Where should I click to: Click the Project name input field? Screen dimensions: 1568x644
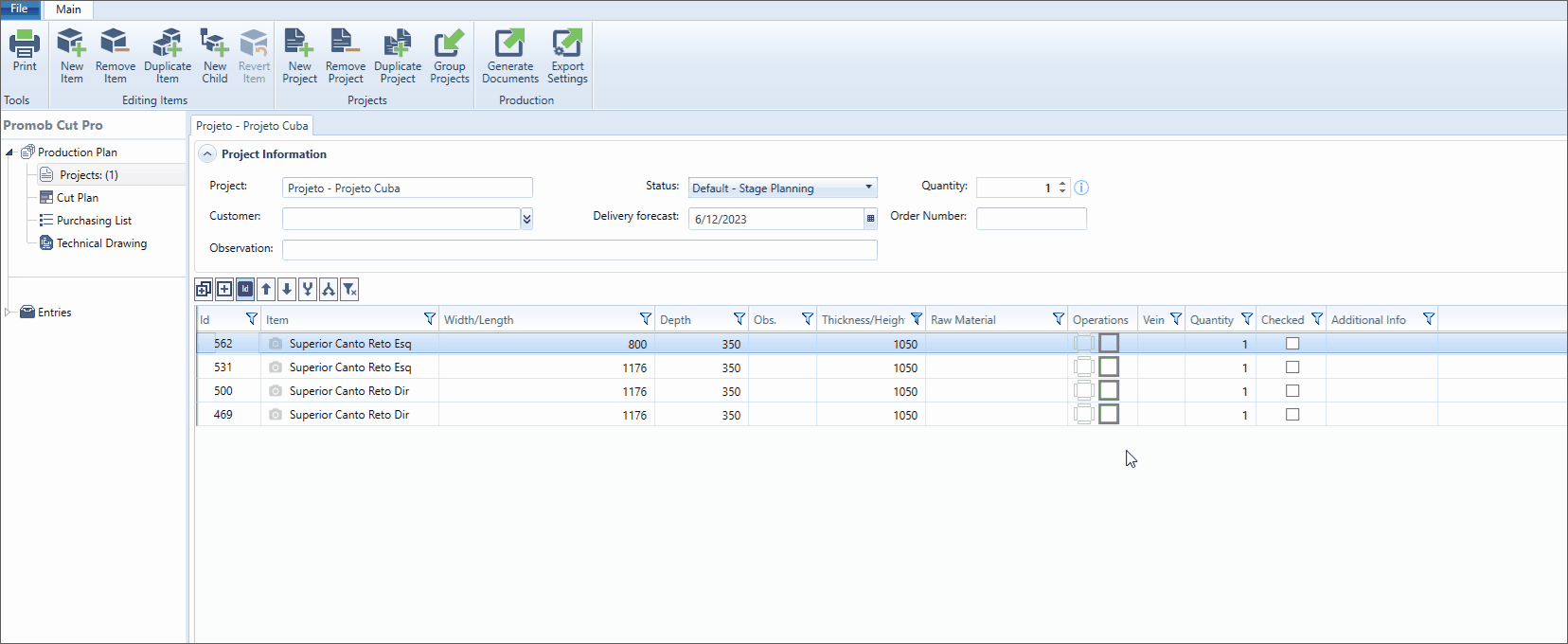(407, 188)
